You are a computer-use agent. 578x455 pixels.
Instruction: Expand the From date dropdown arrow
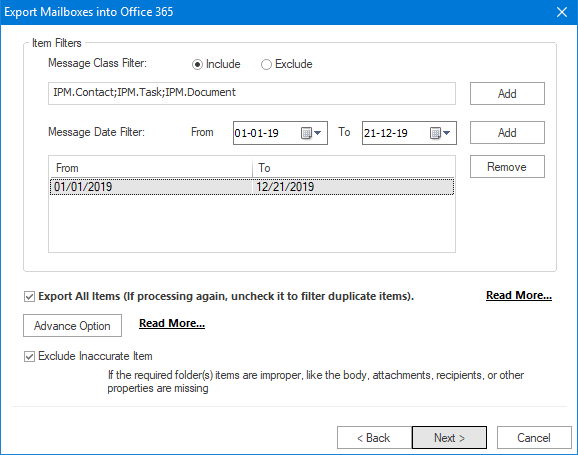[x=318, y=133]
